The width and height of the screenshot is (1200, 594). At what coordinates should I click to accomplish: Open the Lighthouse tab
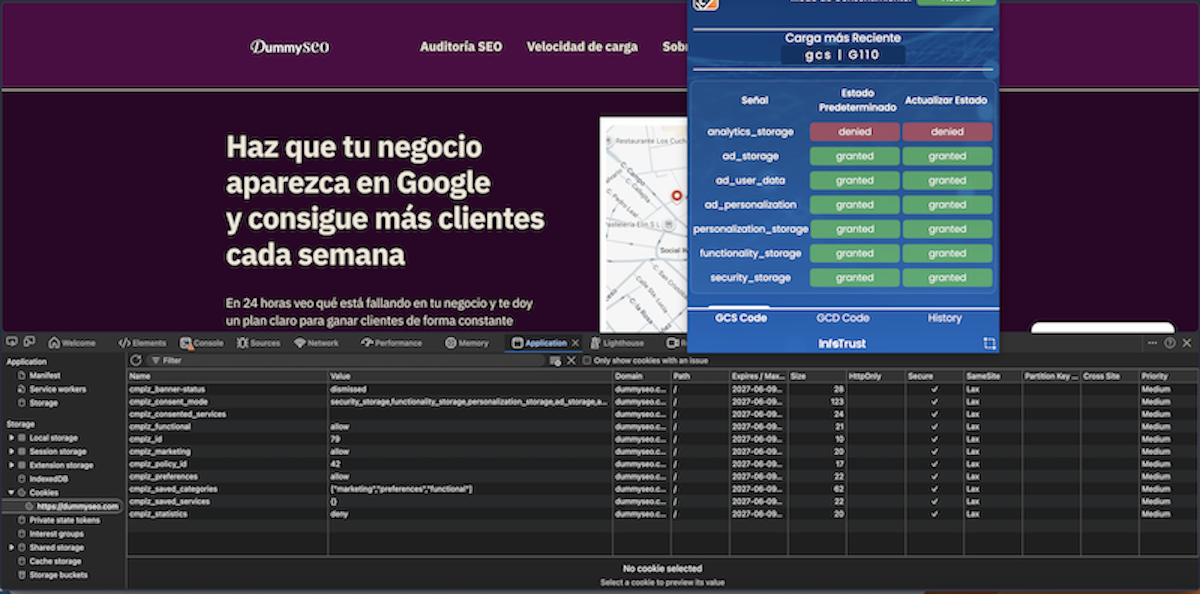[617, 343]
